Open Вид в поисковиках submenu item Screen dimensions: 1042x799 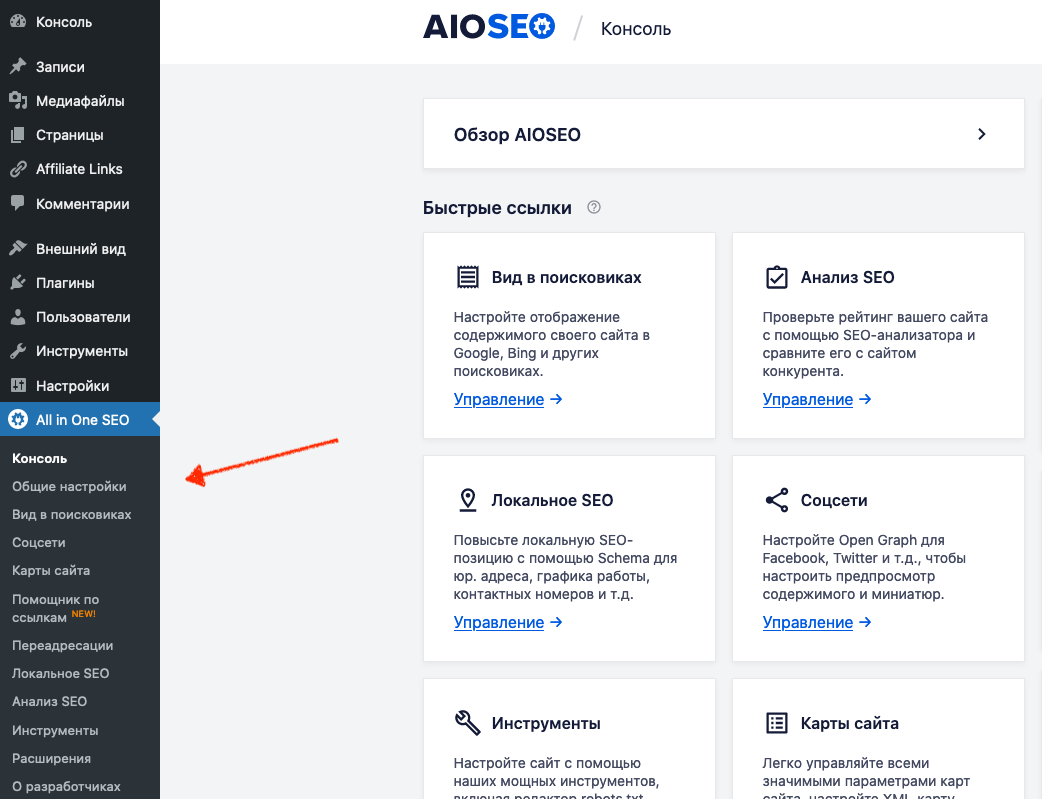tap(72, 514)
